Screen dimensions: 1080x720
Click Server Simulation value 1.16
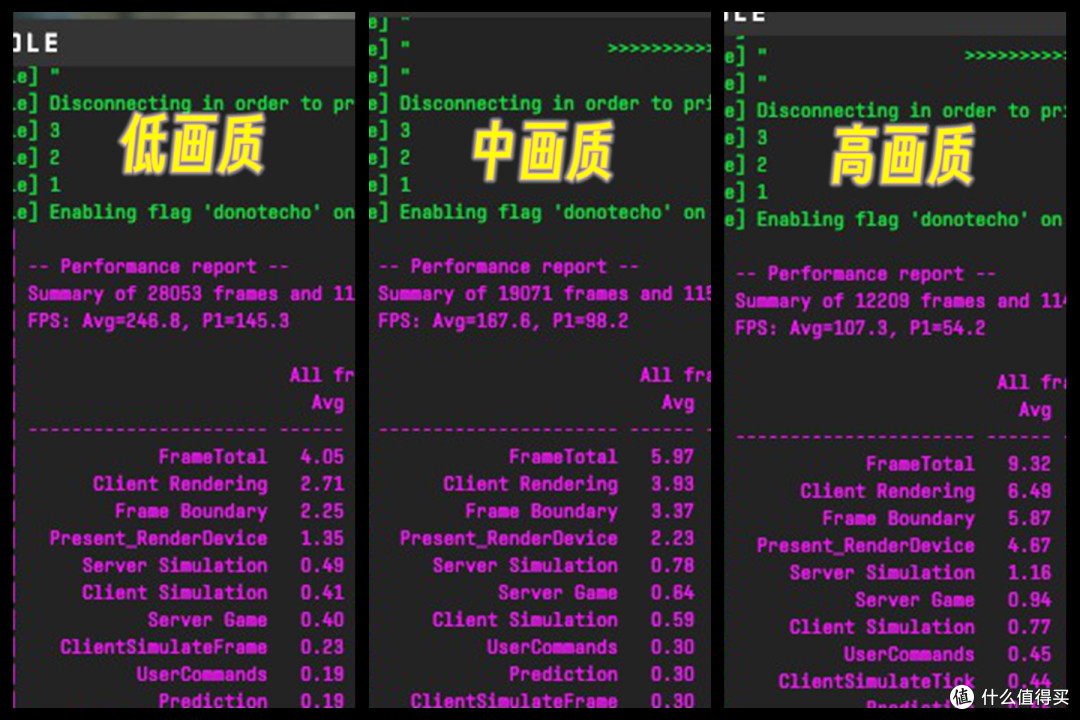[x=1029, y=573]
